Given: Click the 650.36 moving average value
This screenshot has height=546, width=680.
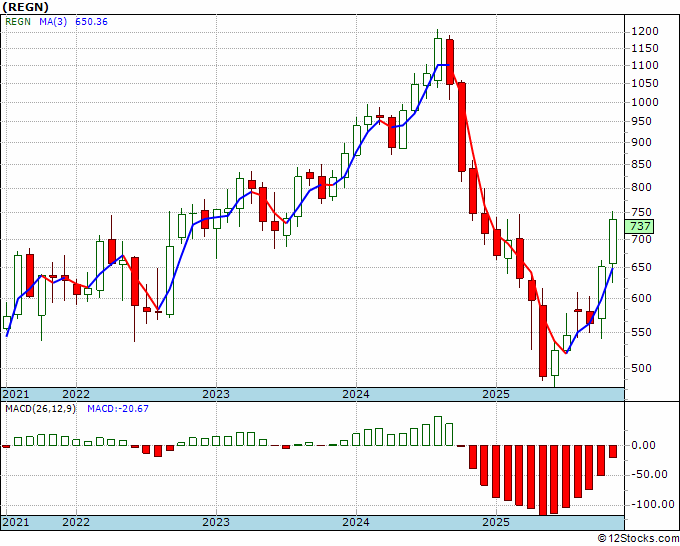Looking at the screenshot, I should [92, 22].
